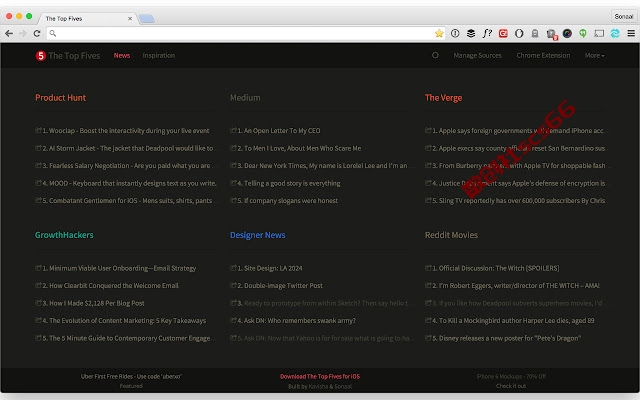Open 'How I Made $2,128 Per Blog Post'
The image size is (640, 400).
click(93, 303)
